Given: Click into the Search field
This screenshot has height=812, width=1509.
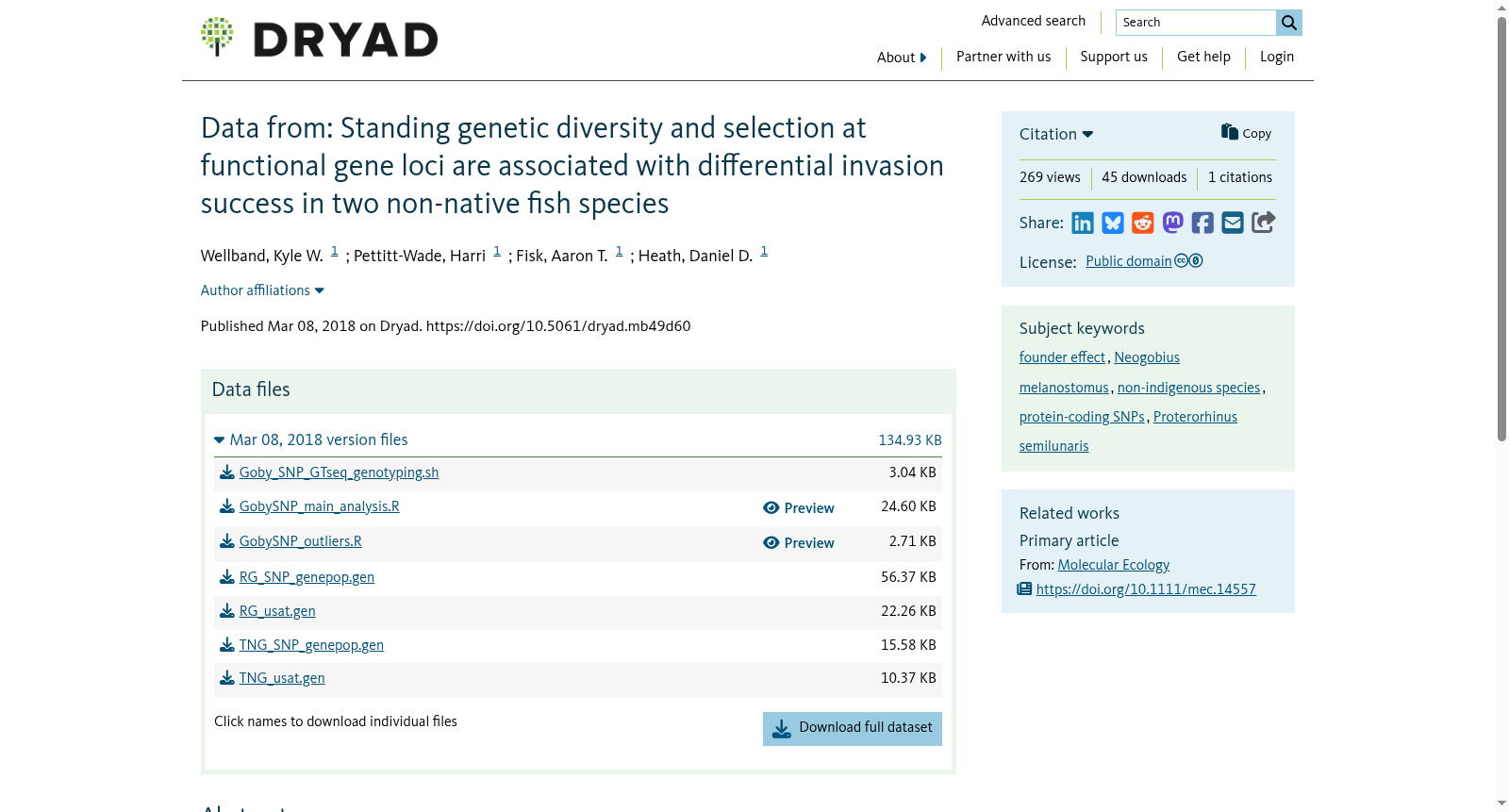Looking at the screenshot, I should pos(1196,23).
